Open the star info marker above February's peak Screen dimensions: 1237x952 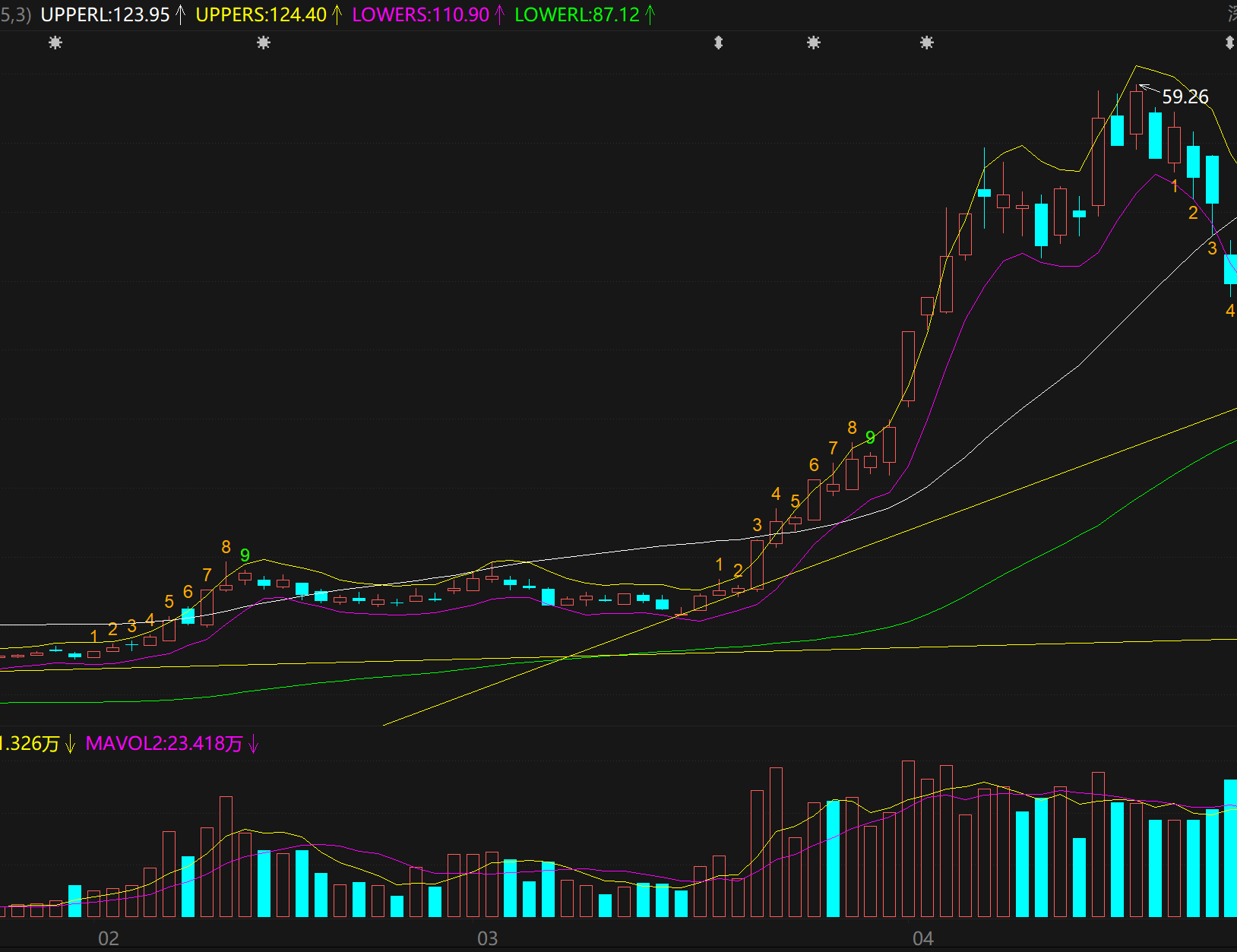click(x=264, y=43)
